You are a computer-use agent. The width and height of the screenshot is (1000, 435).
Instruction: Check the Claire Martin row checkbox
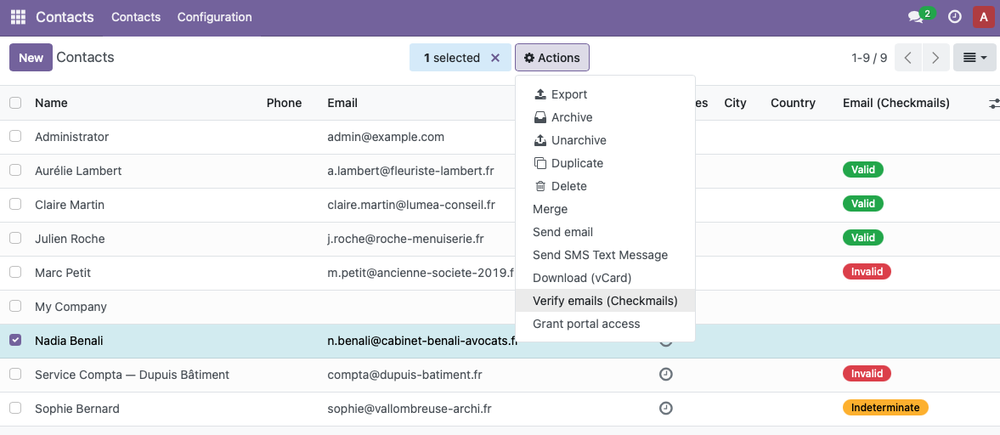click(x=15, y=205)
